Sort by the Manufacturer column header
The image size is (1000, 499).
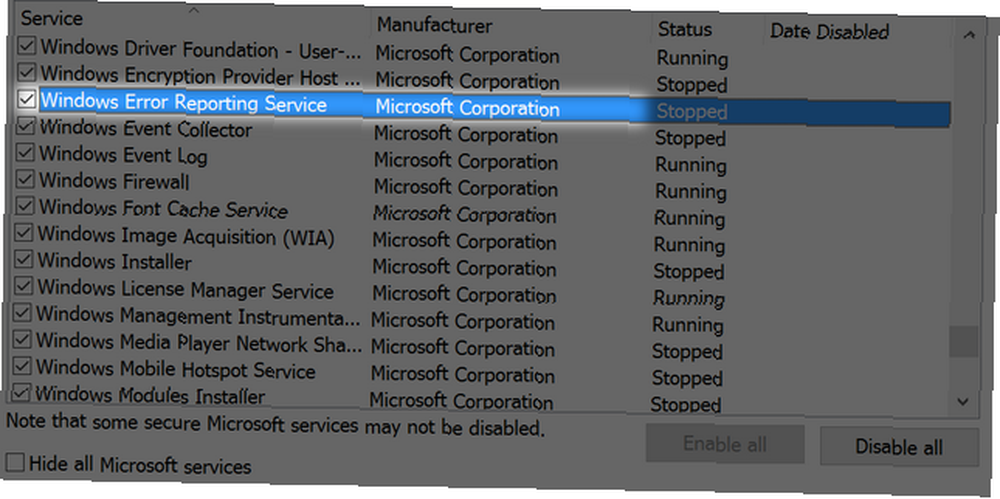(511, 26)
